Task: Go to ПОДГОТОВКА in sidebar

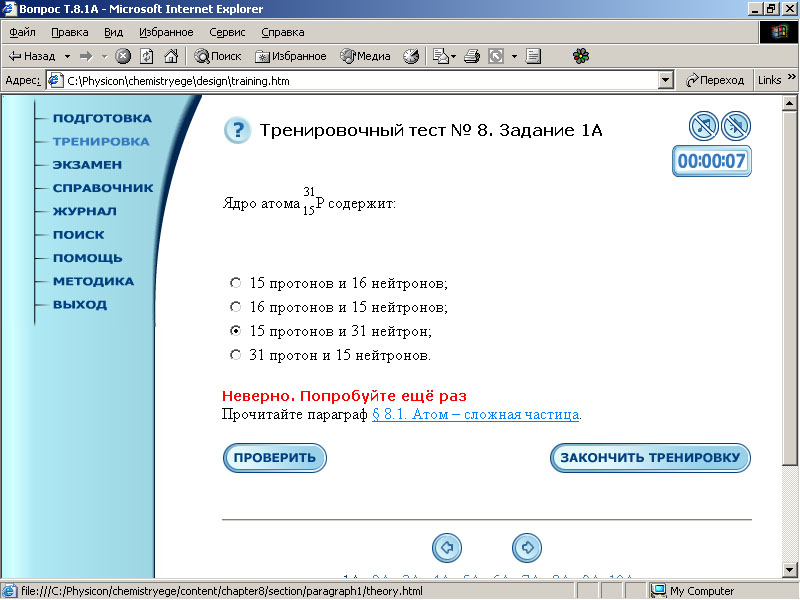Action: tap(102, 118)
